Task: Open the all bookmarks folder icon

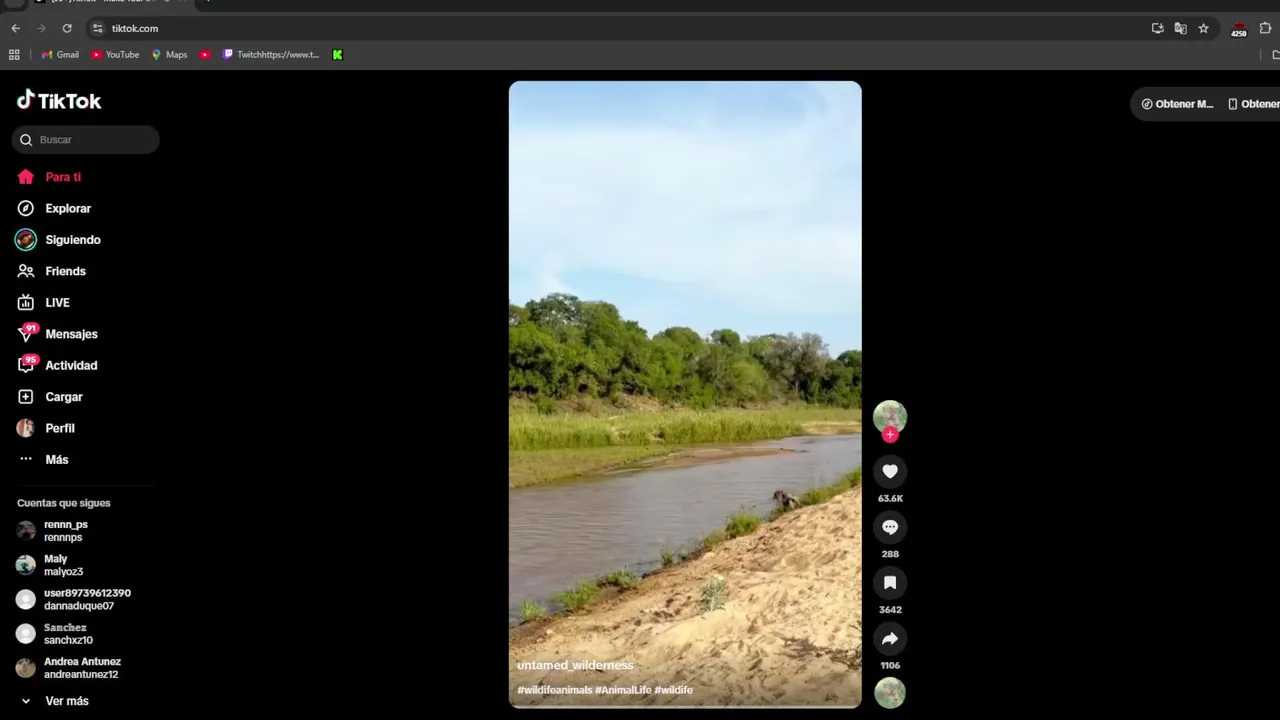Action: pyautogui.click(x=1275, y=55)
